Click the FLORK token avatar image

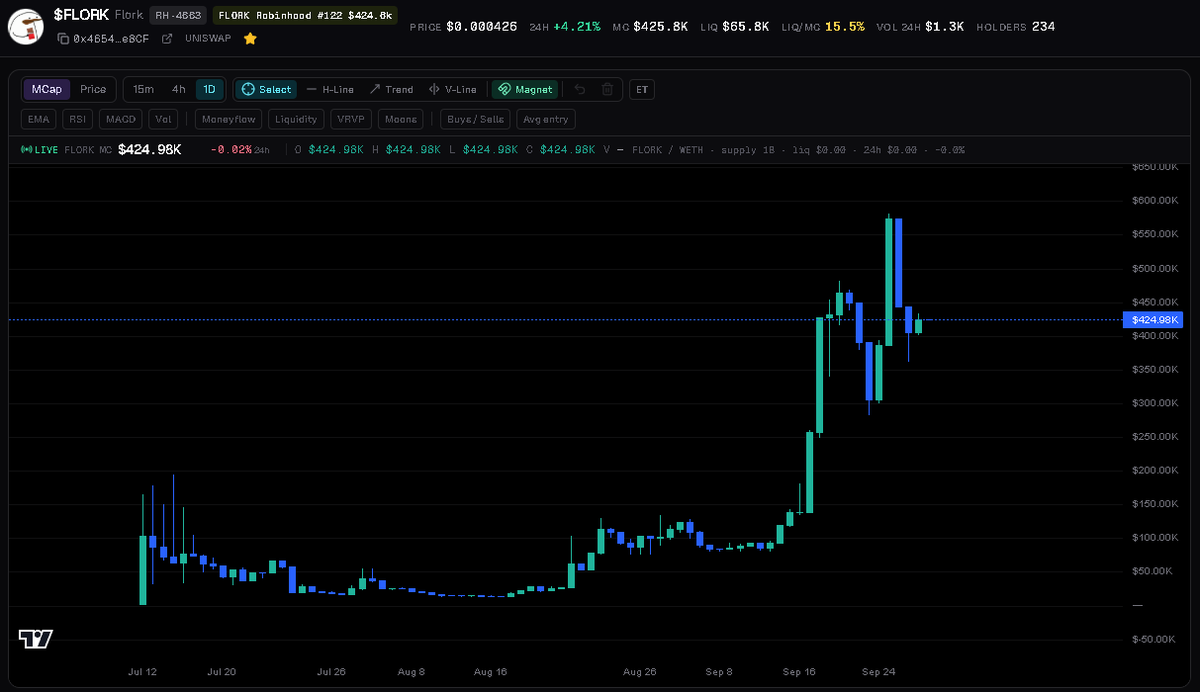[x=26, y=27]
